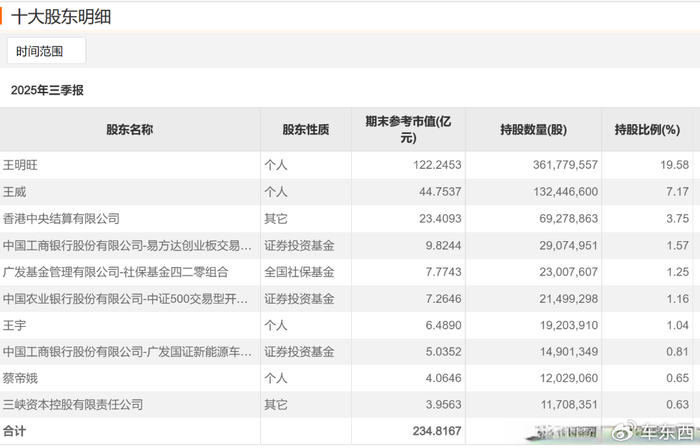Image resolution: width=700 pixels, height=448 pixels.
Task: Click 个人 type in 蔡帝娥 row
Action: [276, 378]
